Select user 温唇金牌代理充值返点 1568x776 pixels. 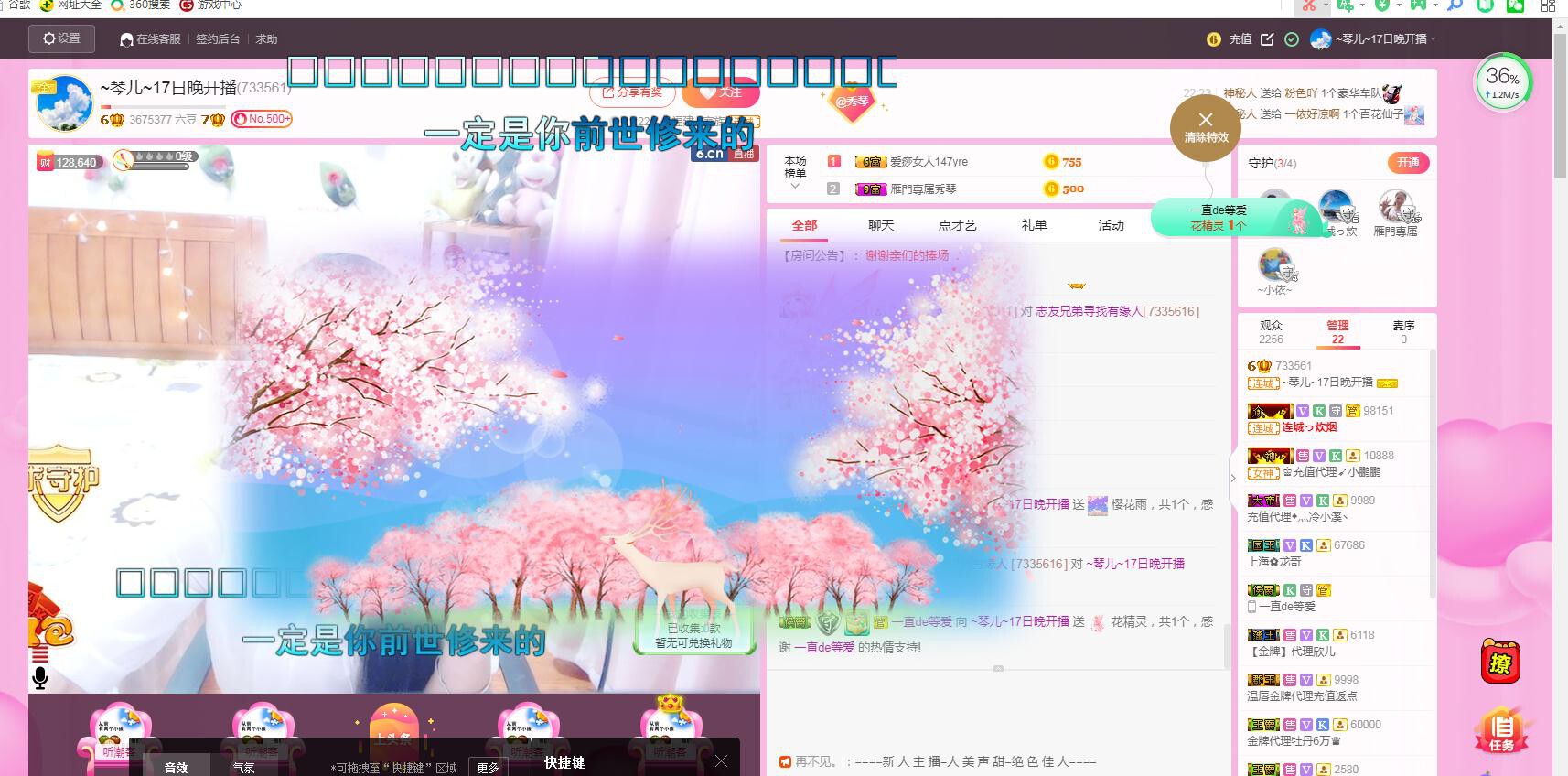(x=1303, y=696)
